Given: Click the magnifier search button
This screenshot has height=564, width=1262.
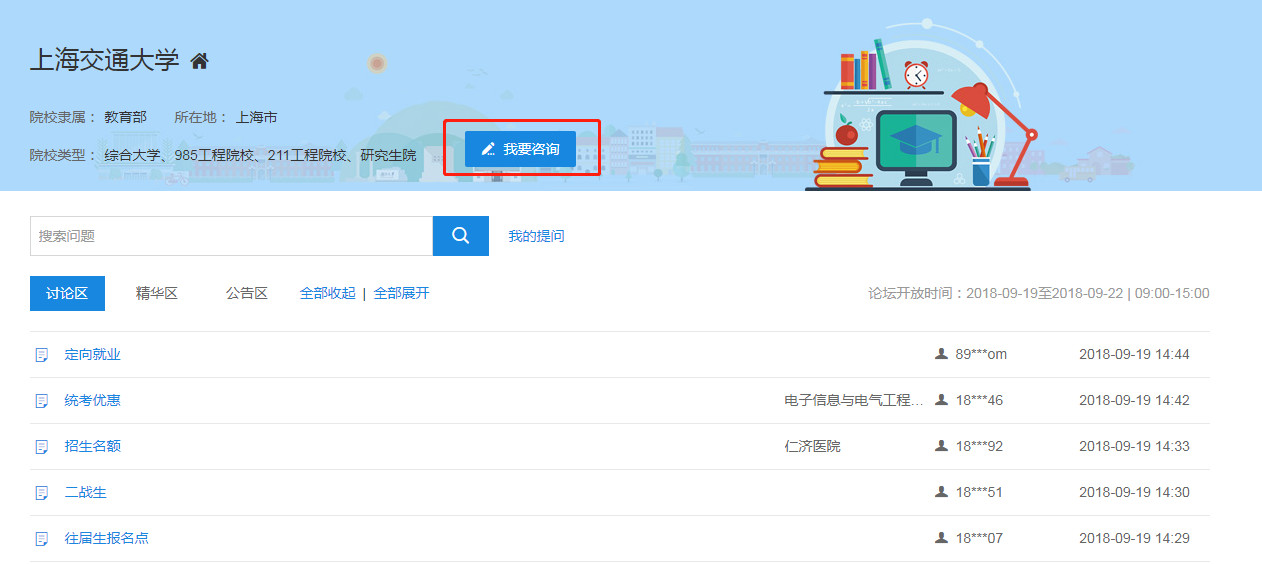Looking at the screenshot, I should tap(461, 236).
